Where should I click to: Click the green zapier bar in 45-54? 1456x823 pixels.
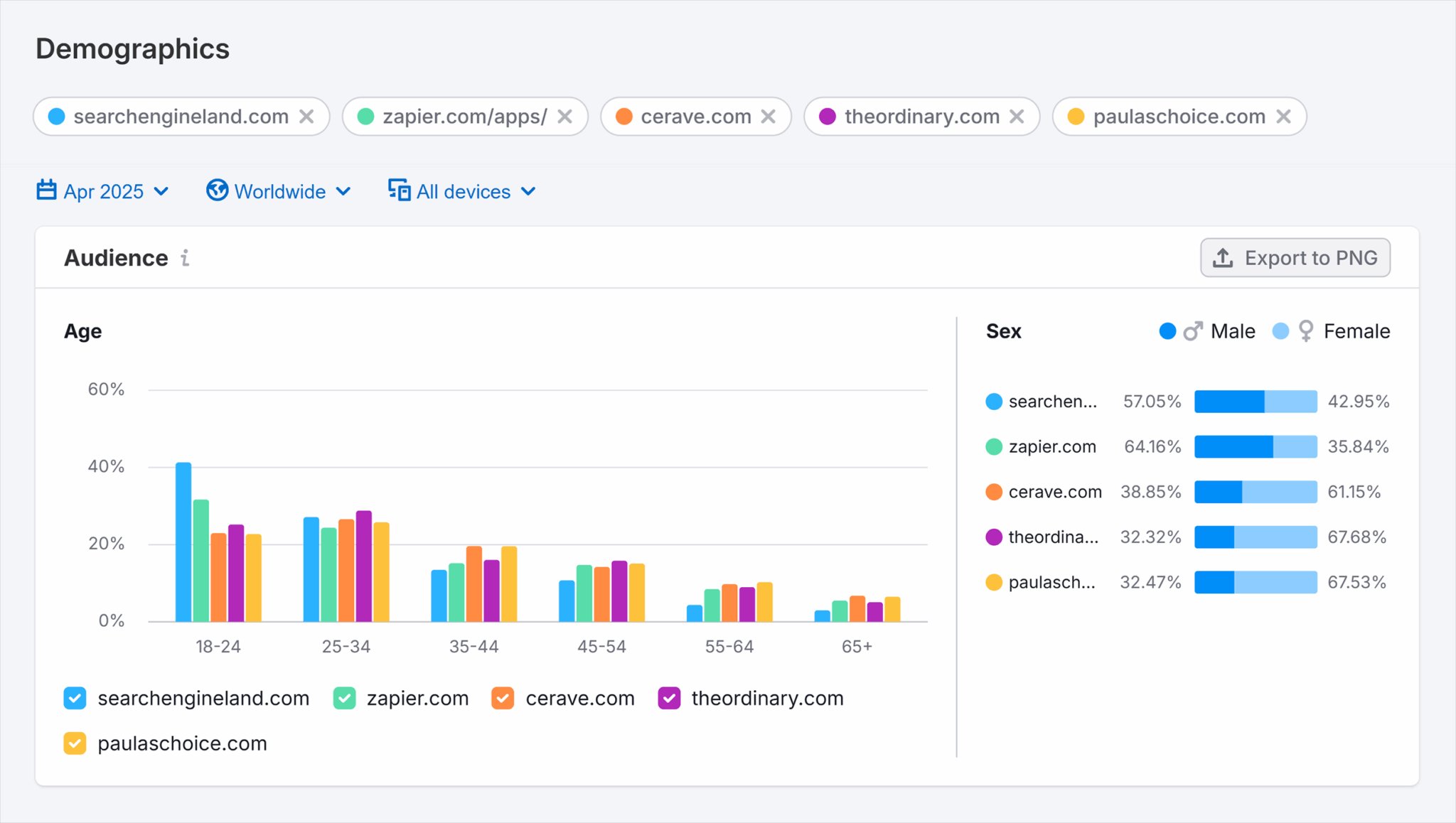(584, 593)
